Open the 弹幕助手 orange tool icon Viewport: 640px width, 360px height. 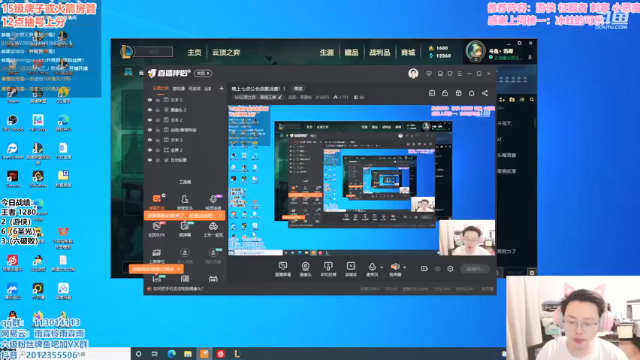point(157,200)
